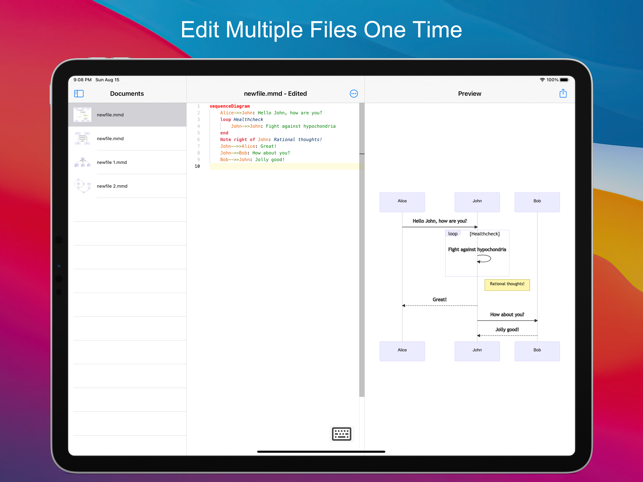Click thumbnail of newfile 2.mmd
Screen dimensions: 643x482
82,185
